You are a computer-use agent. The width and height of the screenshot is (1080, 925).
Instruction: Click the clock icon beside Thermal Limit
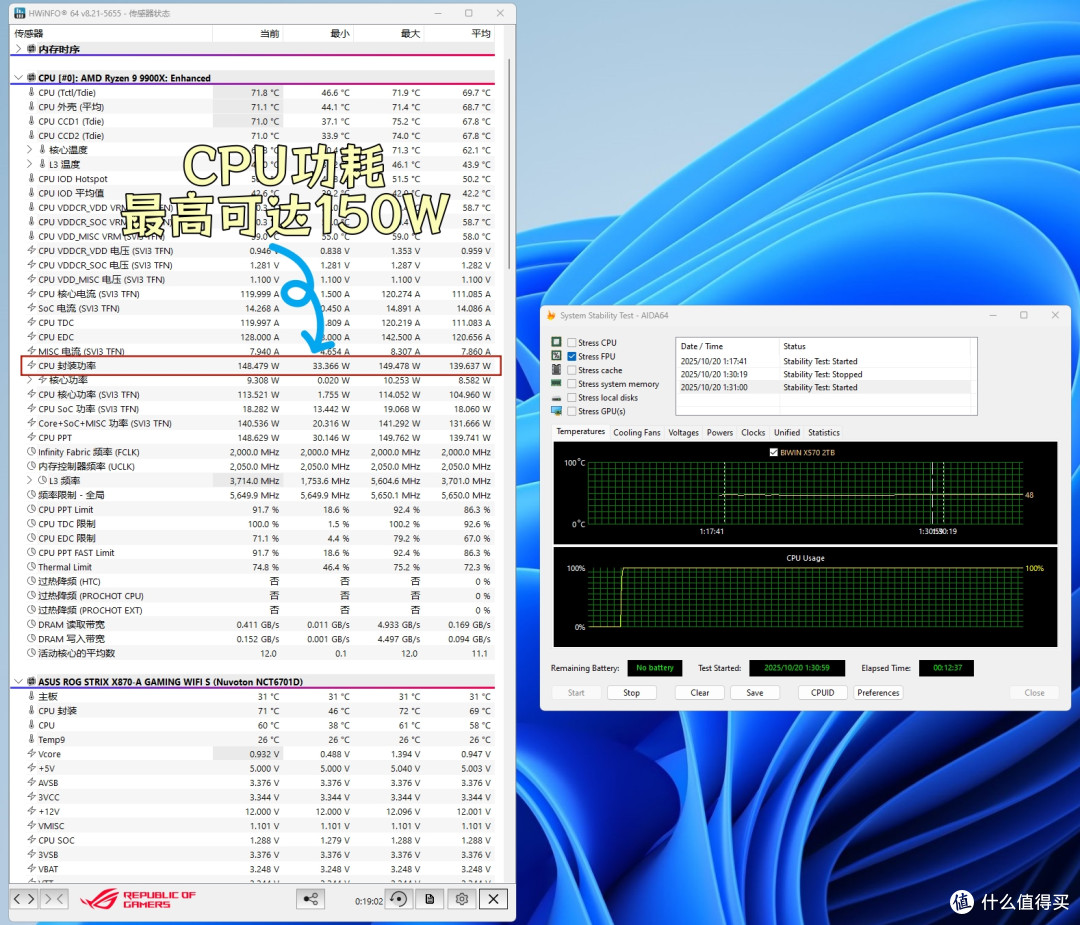point(31,567)
